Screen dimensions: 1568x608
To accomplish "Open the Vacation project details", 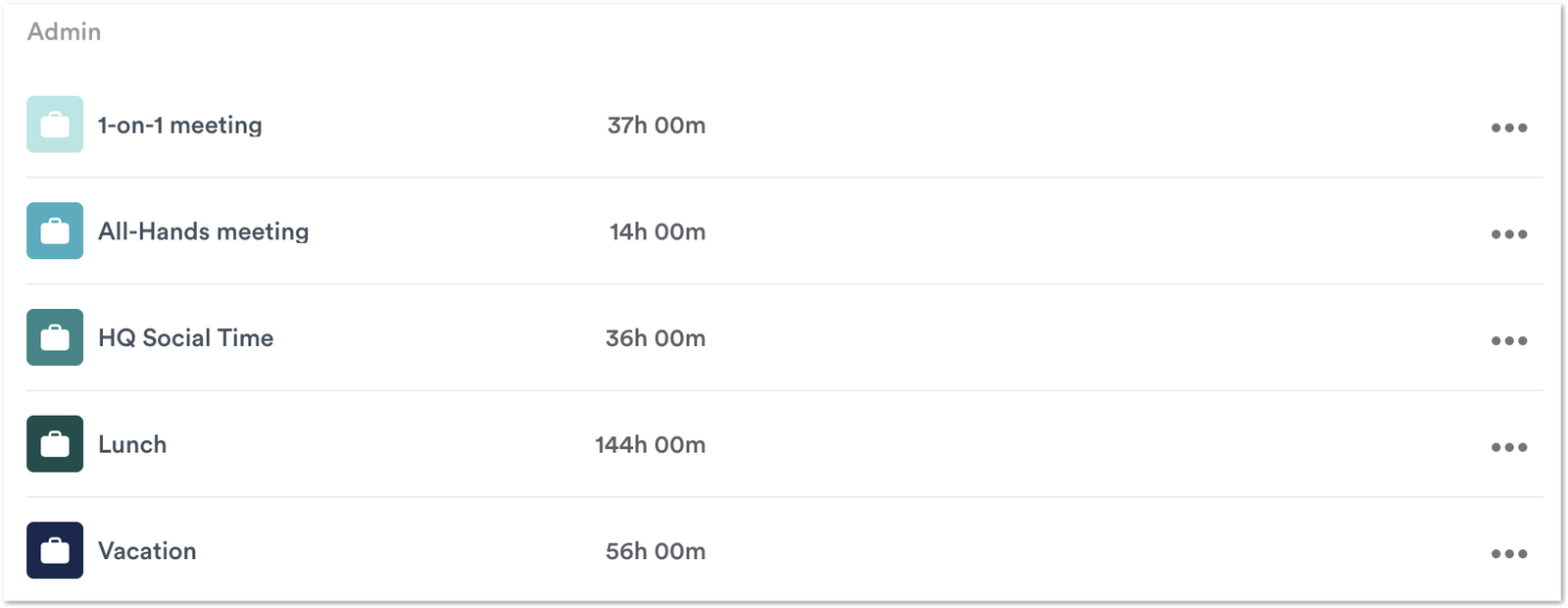I will (146, 550).
